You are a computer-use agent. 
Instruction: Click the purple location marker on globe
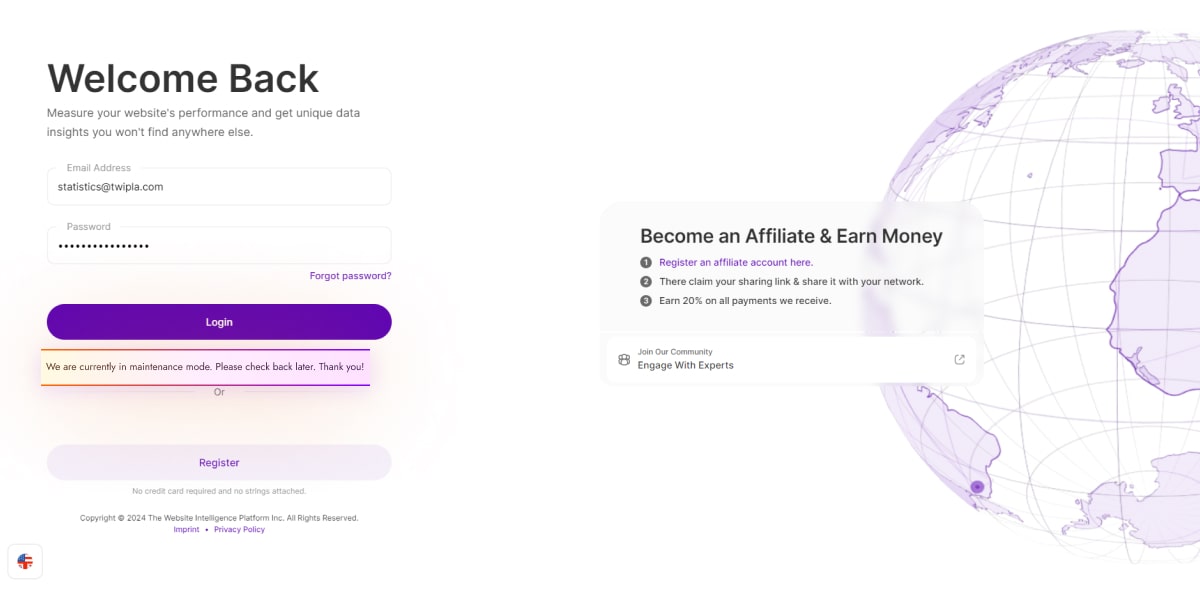pos(977,487)
